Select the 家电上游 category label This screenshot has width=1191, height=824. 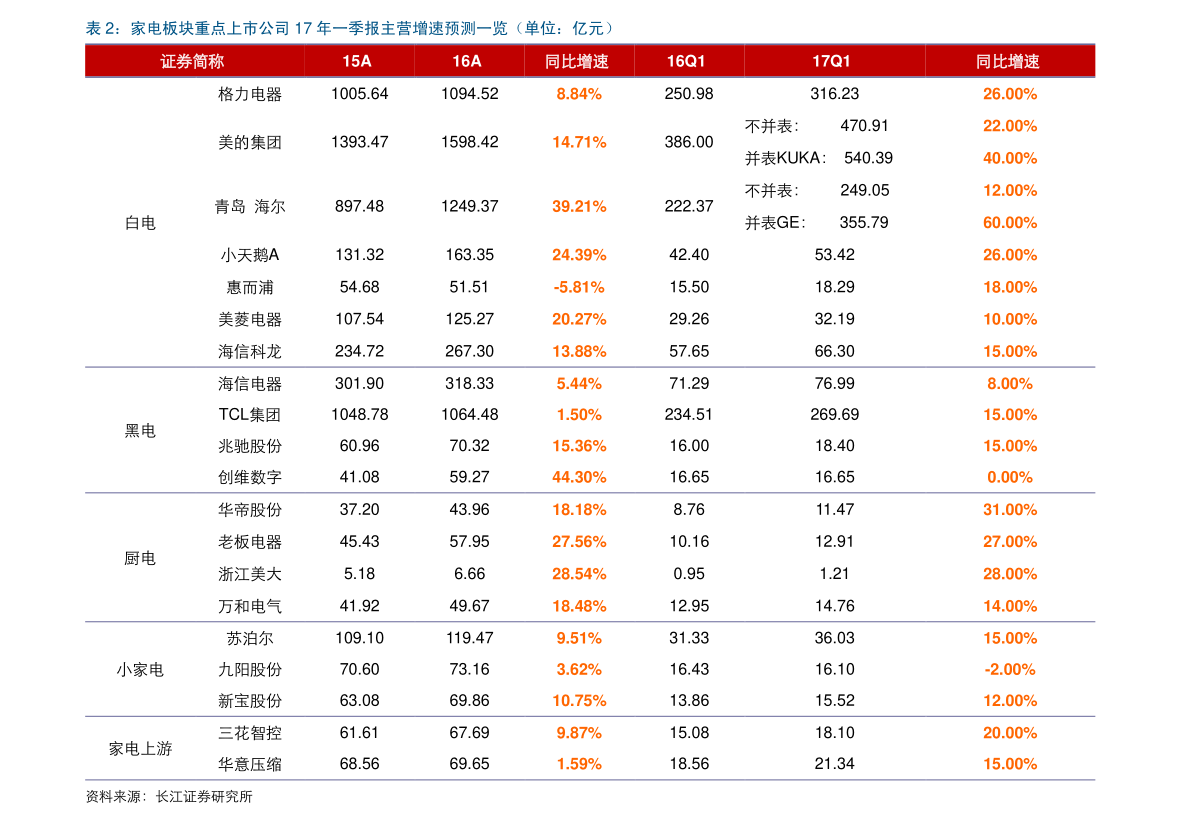point(140,750)
